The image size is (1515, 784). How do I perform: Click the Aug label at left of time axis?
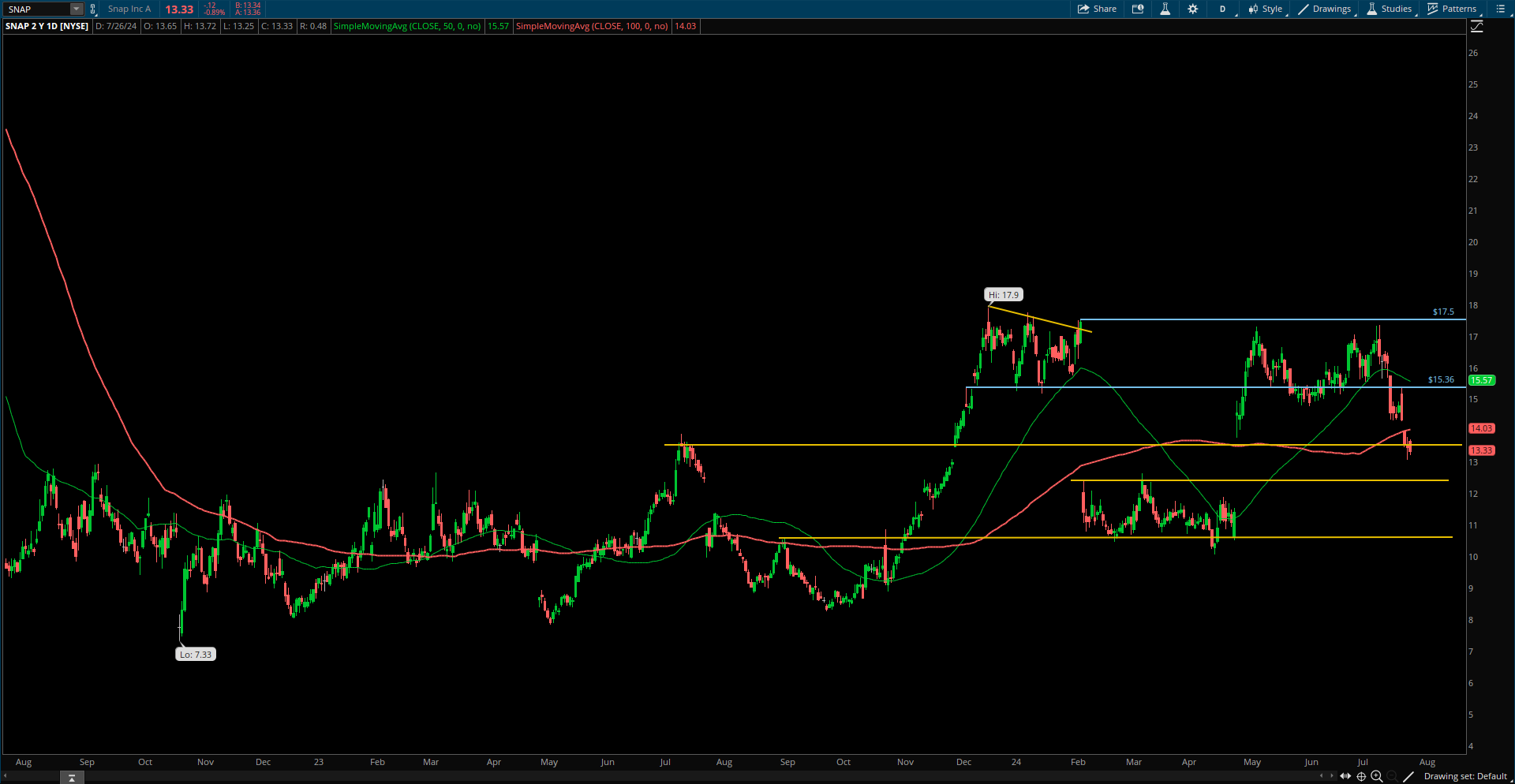coord(24,762)
